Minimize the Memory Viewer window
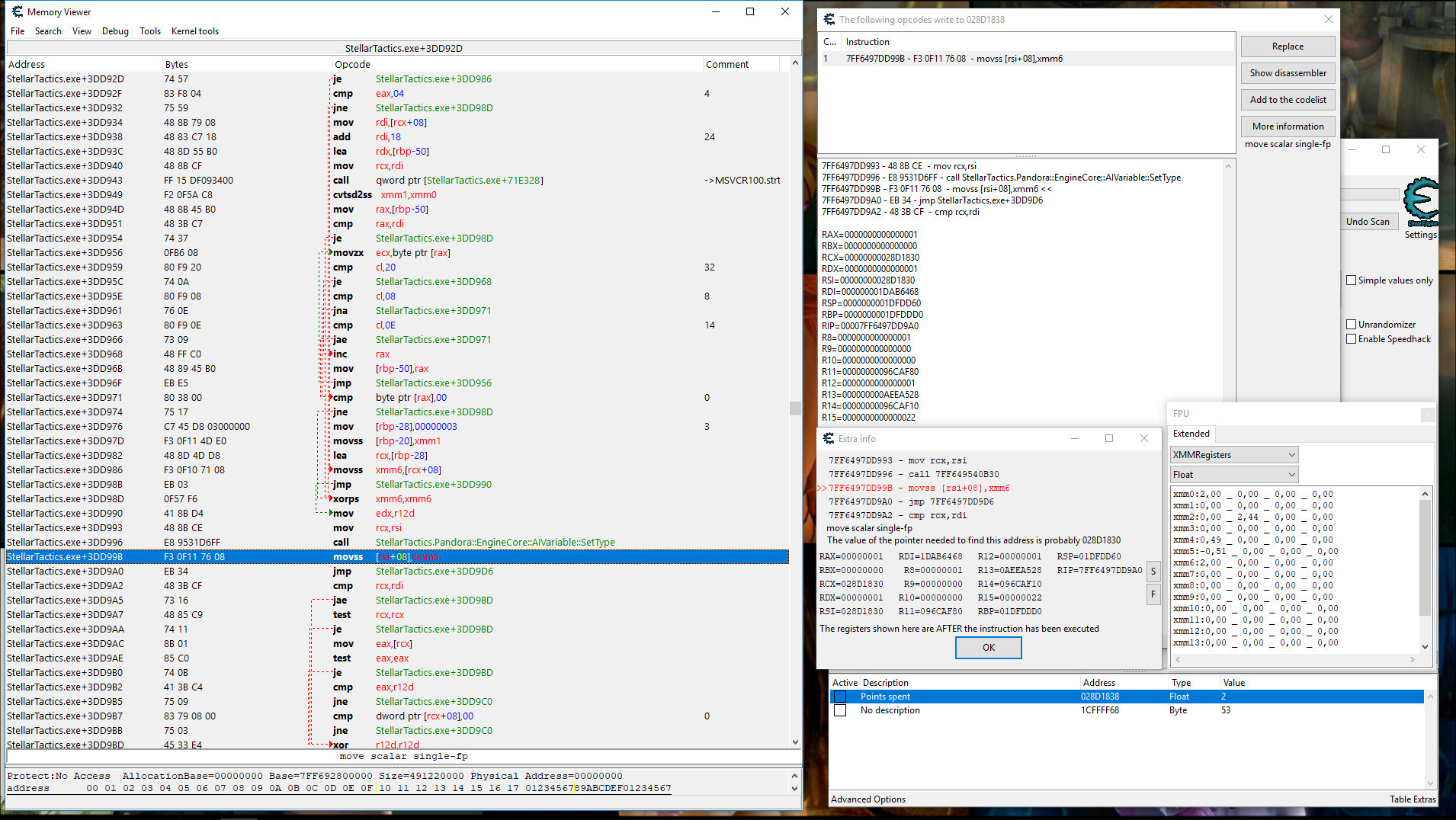Screen dimensions: 1456x820 point(716,12)
